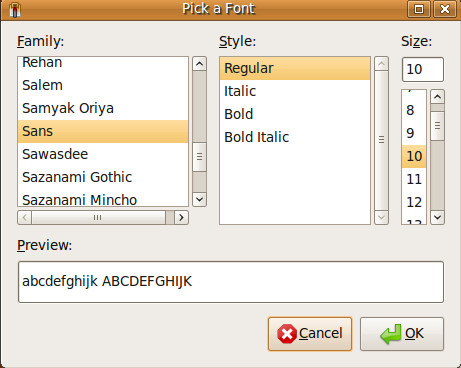The image size is (461, 368).
Task: Select the Italic style
Action: click(295, 91)
